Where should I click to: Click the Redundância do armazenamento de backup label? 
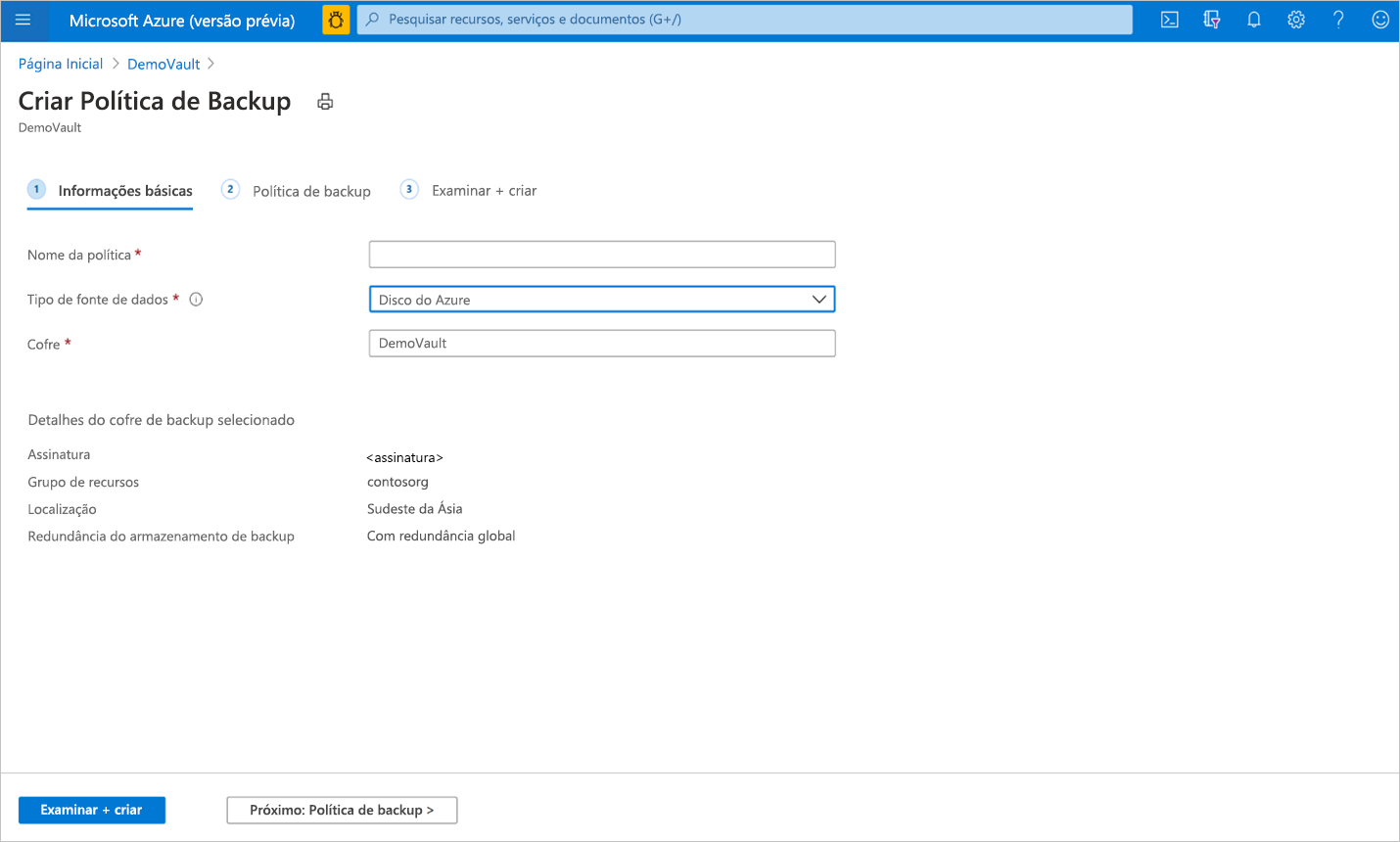tap(162, 537)
